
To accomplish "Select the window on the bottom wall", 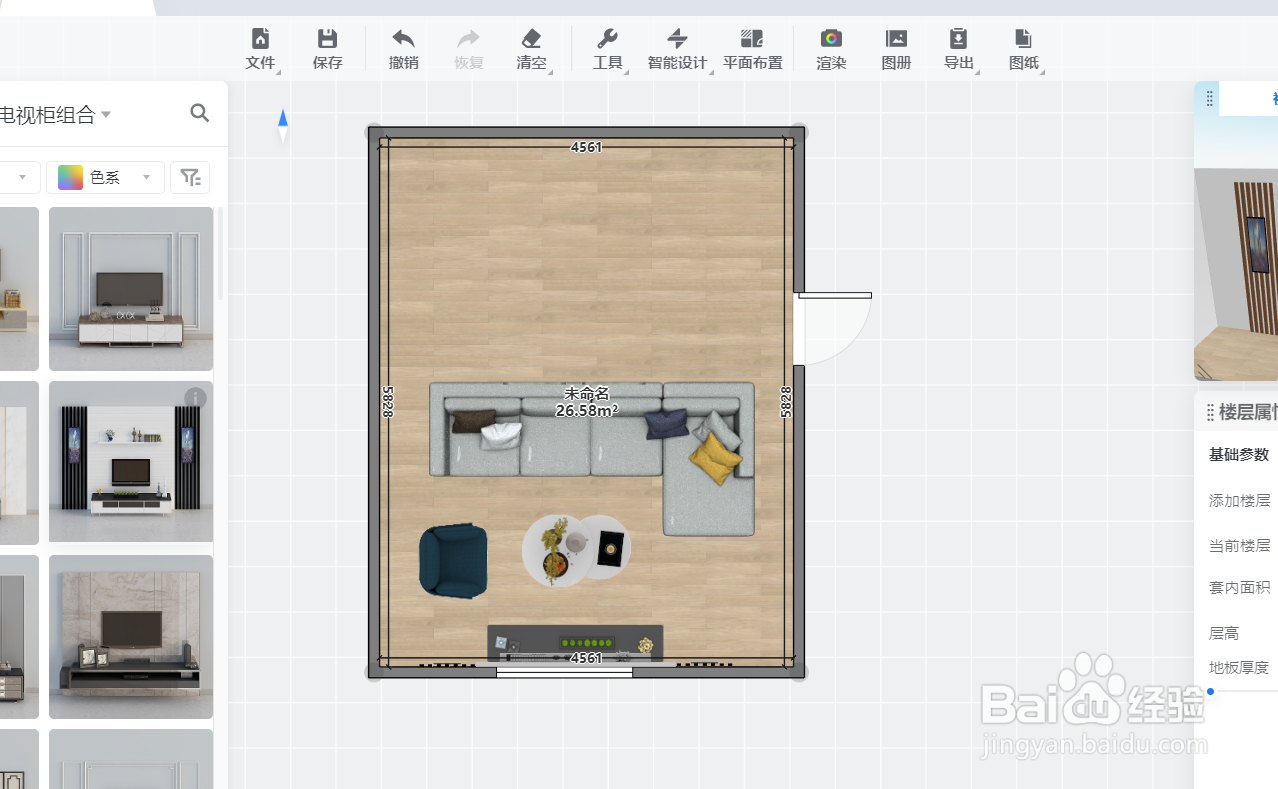I will coord(565,673).
